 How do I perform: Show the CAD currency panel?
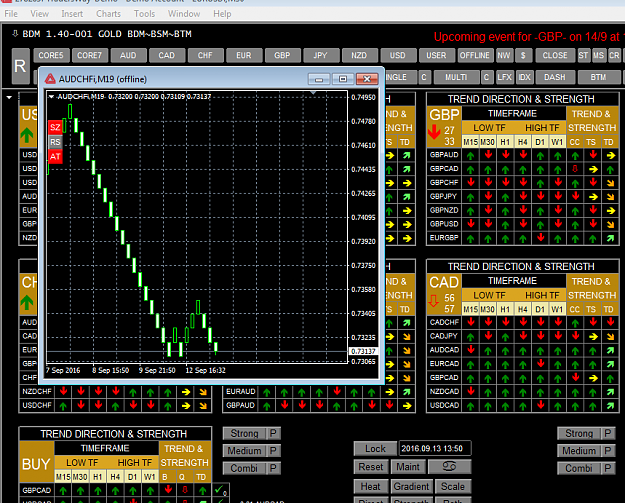point(167,55)
